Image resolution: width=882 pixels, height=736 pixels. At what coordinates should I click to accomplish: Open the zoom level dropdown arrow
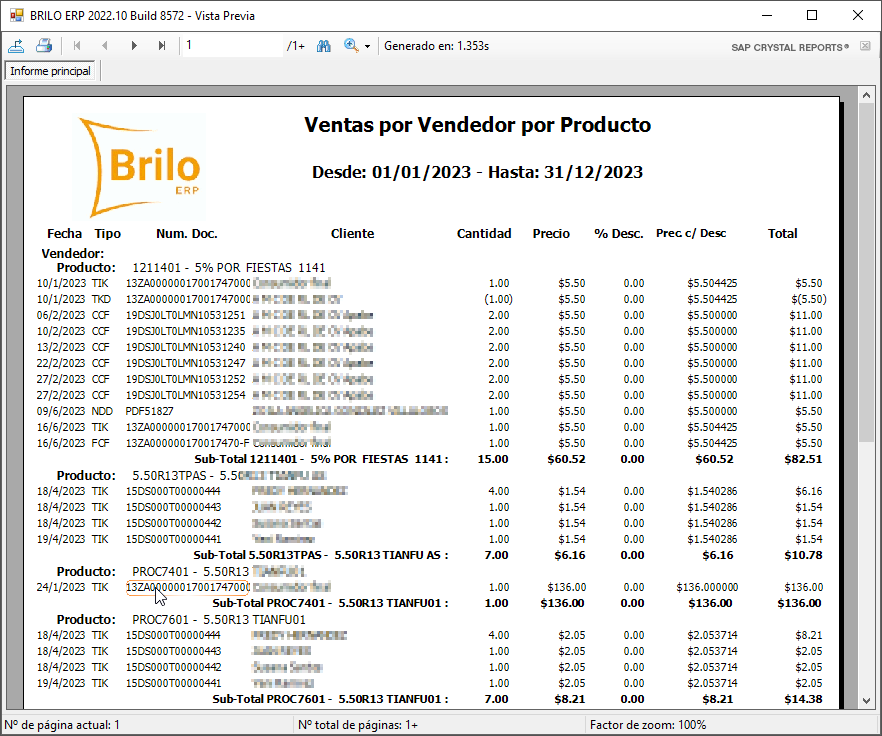[x=366, y=46]
